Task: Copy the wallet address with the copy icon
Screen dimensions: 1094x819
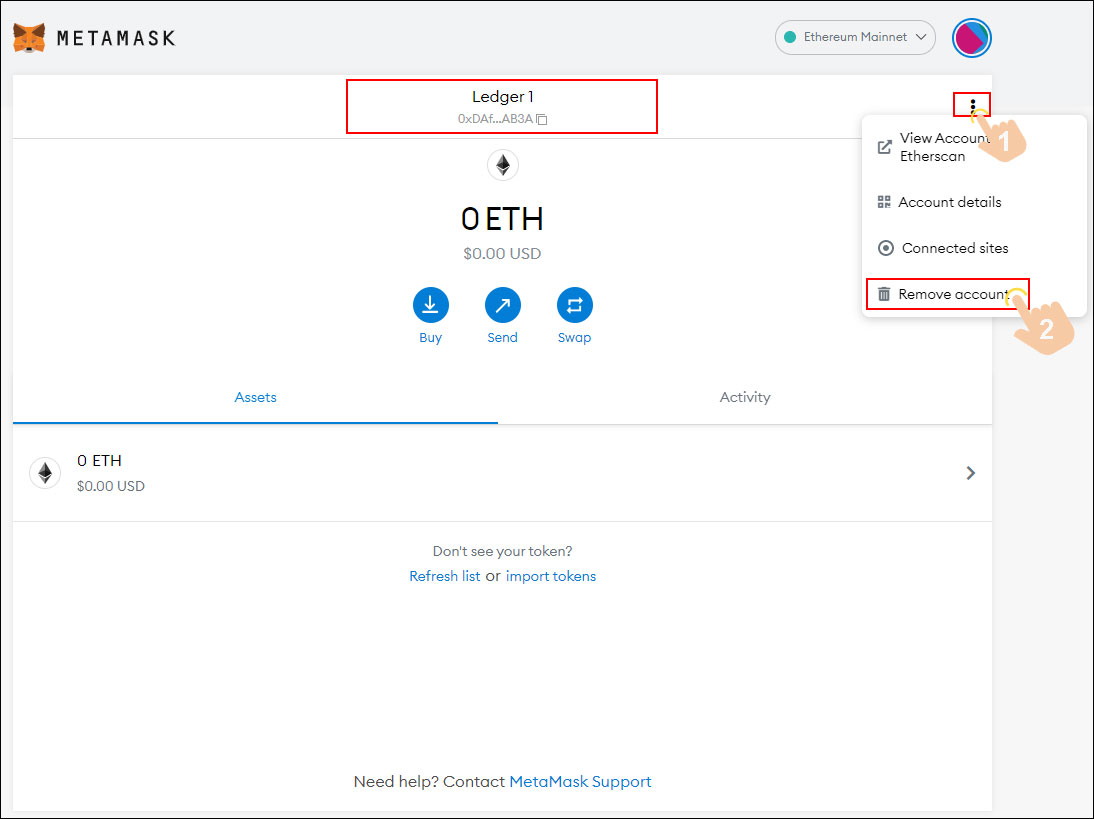Action: (541, 118)
